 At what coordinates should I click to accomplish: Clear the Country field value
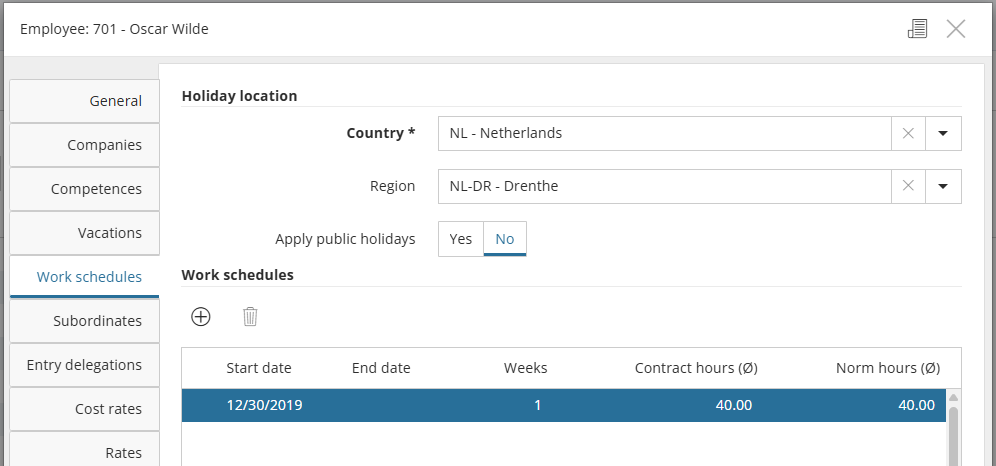[x=908, y=133]
